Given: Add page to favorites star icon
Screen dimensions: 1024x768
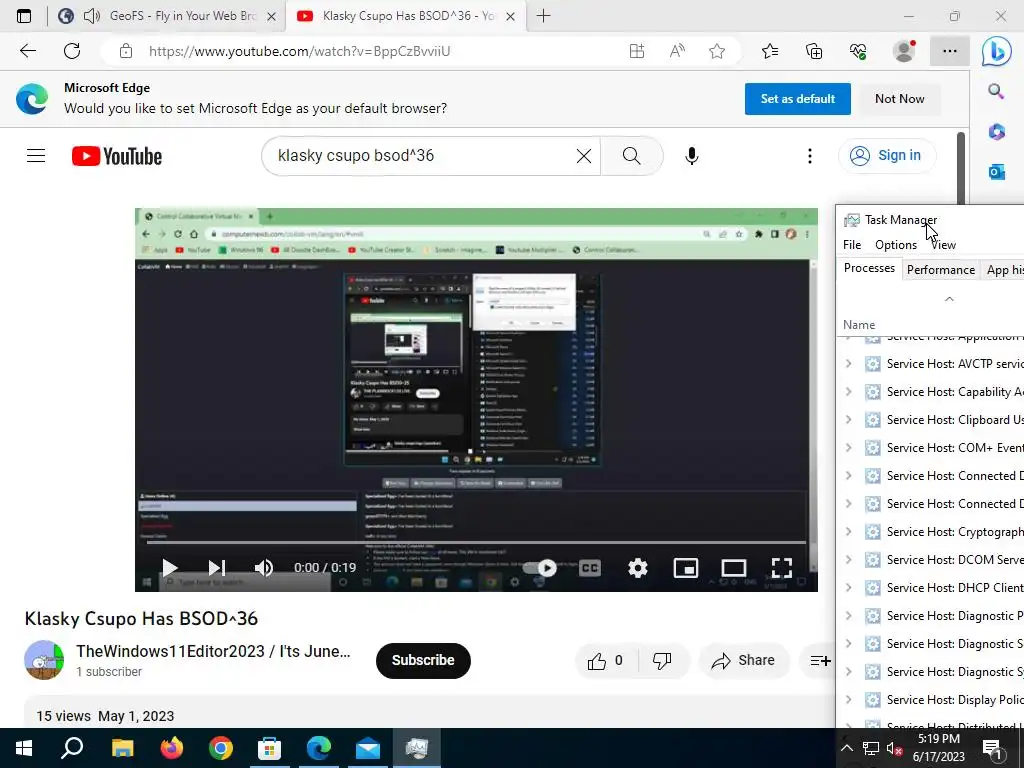Looking at the screenshot, I should [717, 51].
